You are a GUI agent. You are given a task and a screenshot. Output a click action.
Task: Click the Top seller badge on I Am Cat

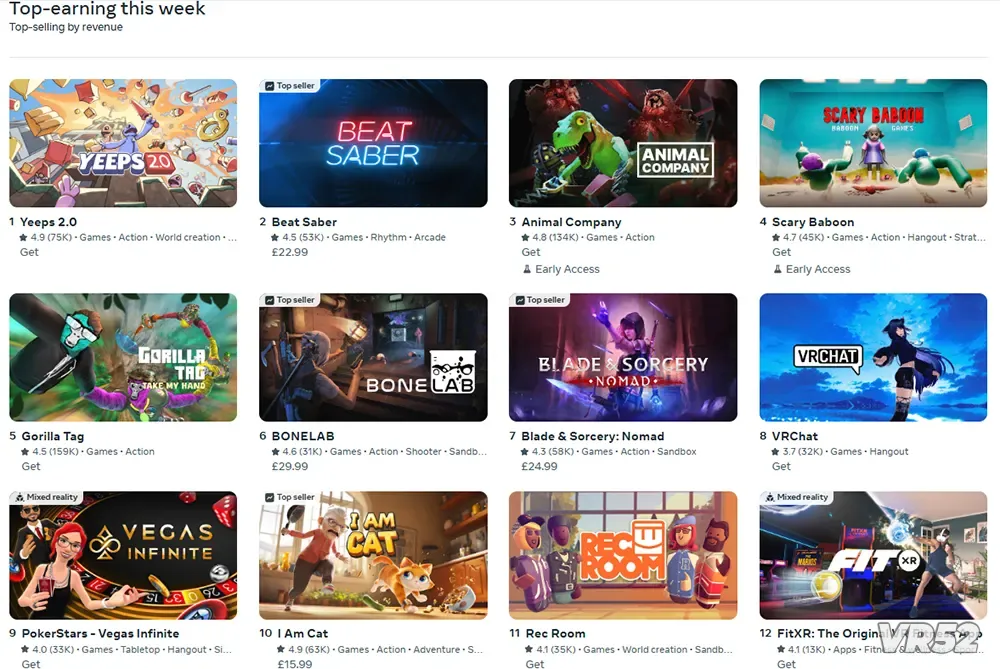coord(290,497)
